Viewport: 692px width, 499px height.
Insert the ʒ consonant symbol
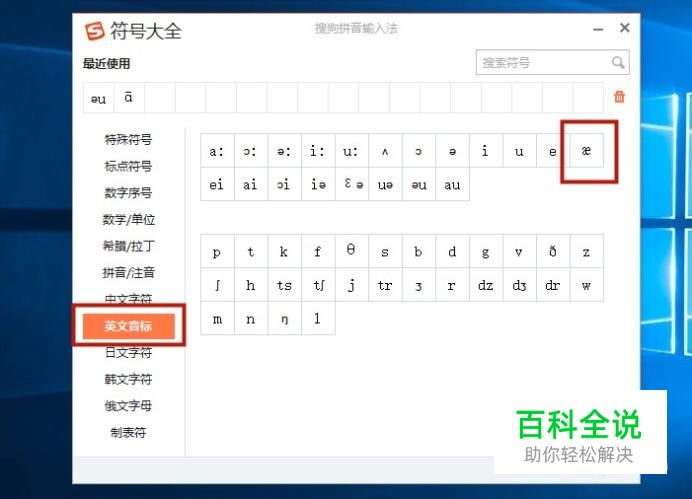(x=418, y=285)
